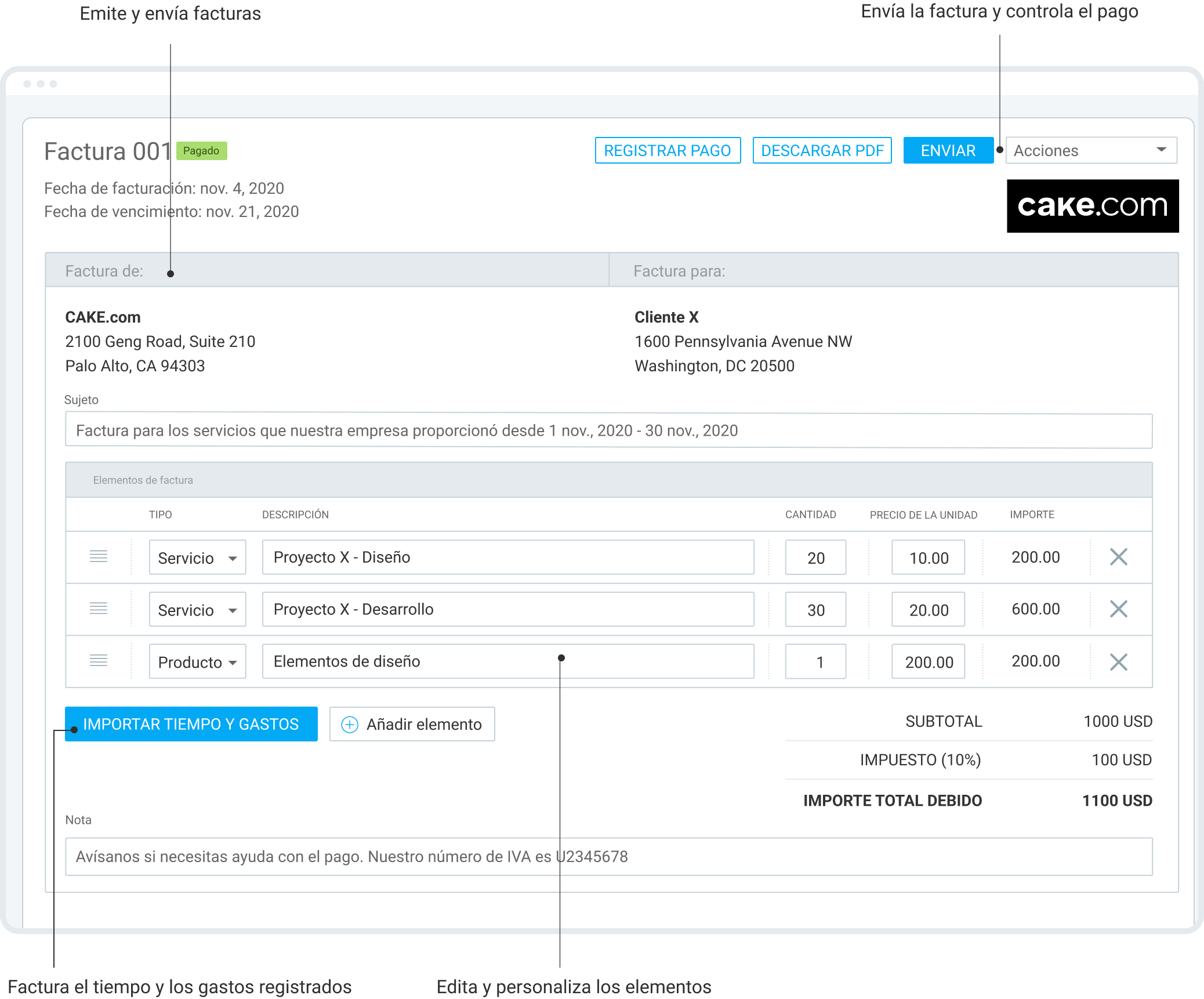1204x999 pixels.
Task: Click address '1600 Pennsylvania Avenue NW'
Action: (744, 342)
